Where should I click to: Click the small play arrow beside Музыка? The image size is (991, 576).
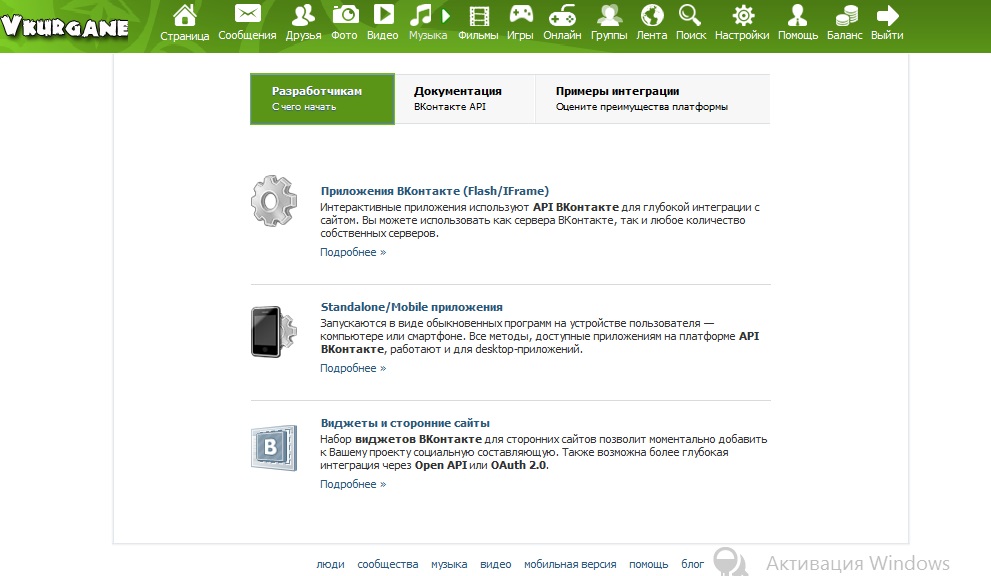click(x=446, y=15)
